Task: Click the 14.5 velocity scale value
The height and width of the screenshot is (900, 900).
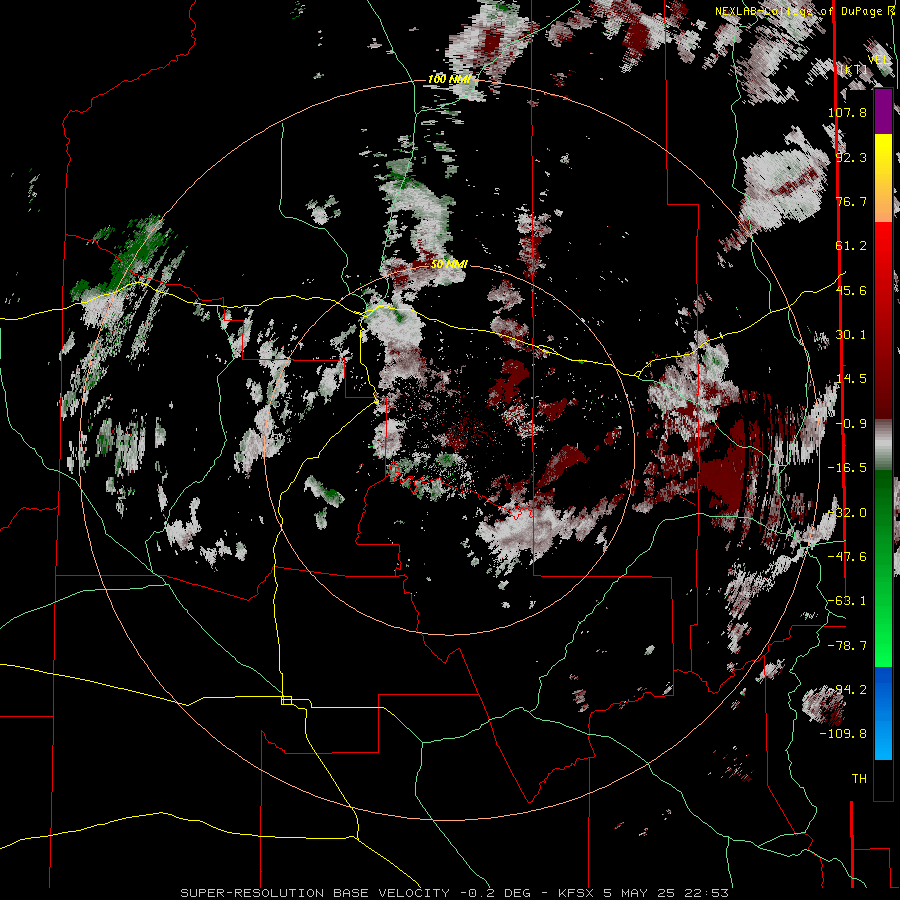Action: [x=851, y=379]
